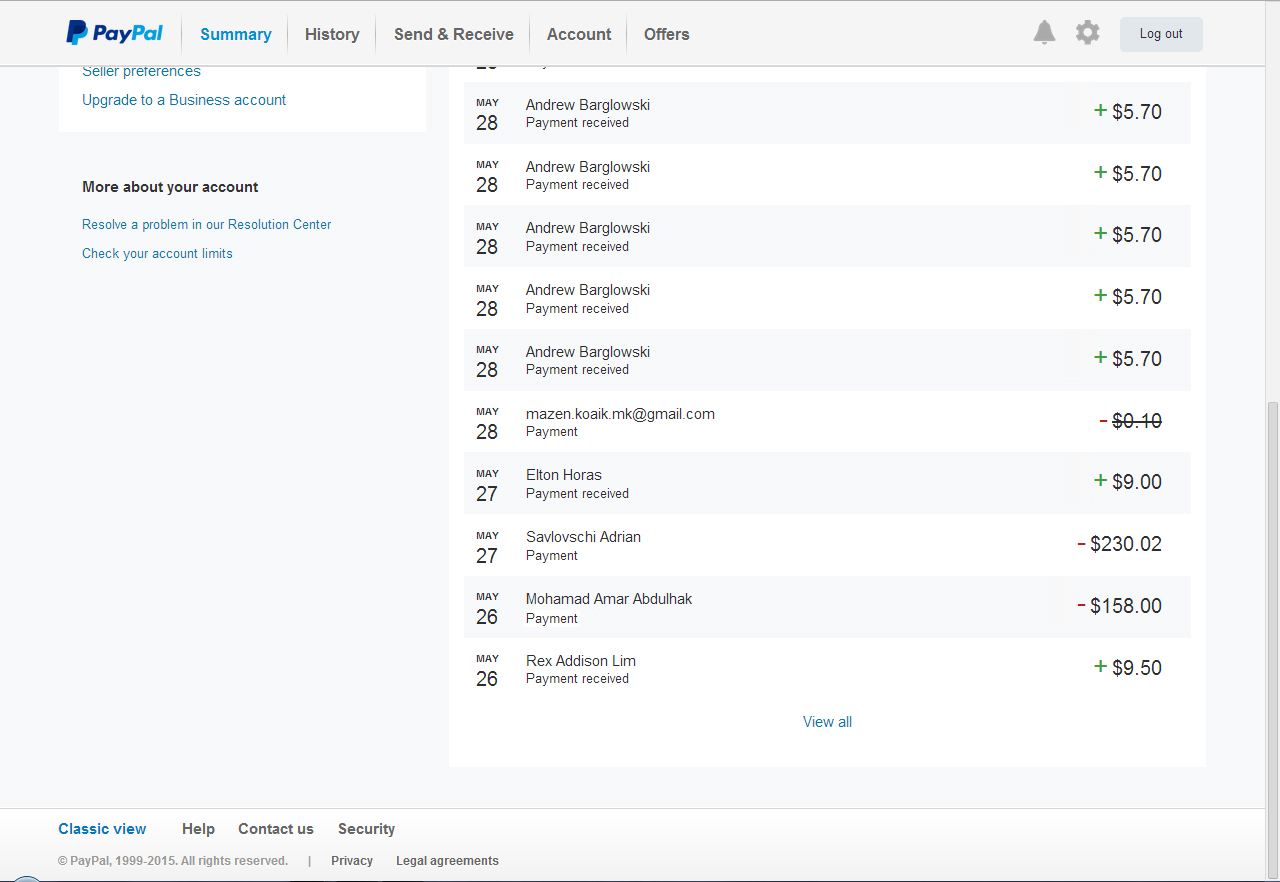Select Mohamad Amar Abdulhak transaction
Image resolution: width=1280 pixels, height=882 pixels.
[x=827, y=607]
